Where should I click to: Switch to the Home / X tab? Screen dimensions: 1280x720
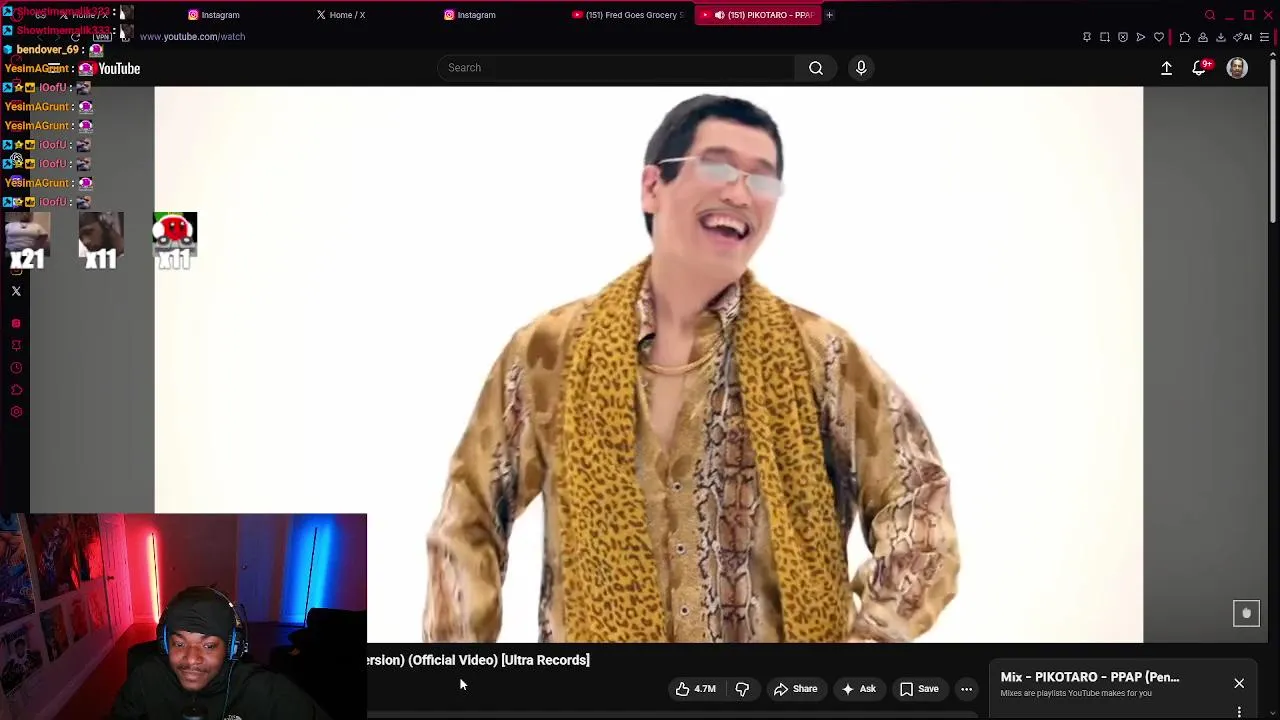click(x=341, y=15)
